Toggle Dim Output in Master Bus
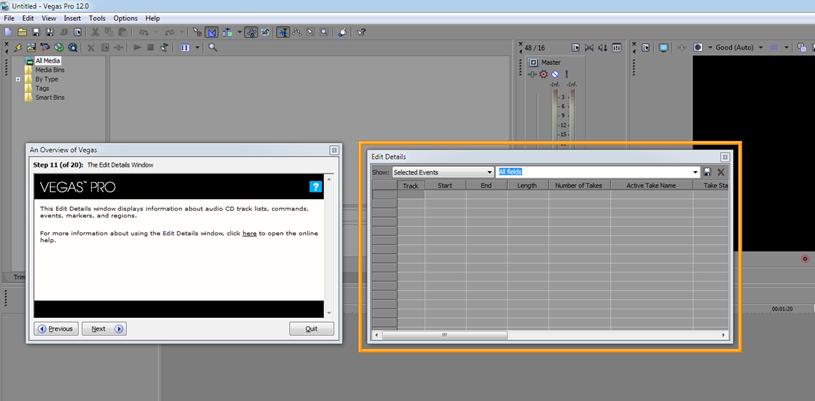The image size is (815, 401). [602, 47]
